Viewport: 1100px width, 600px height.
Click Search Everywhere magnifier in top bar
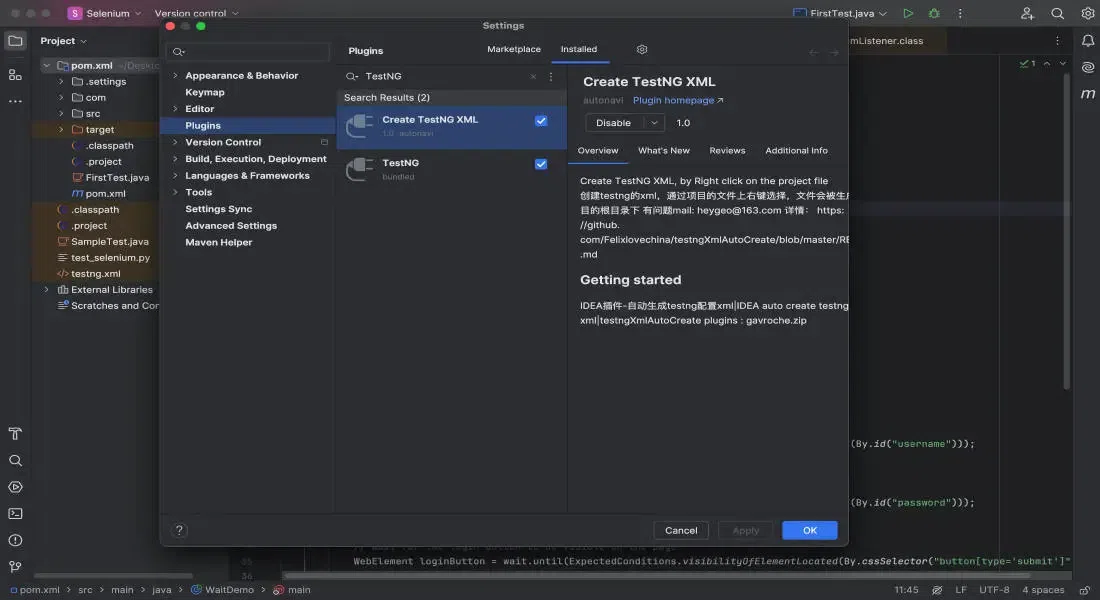1057,13
